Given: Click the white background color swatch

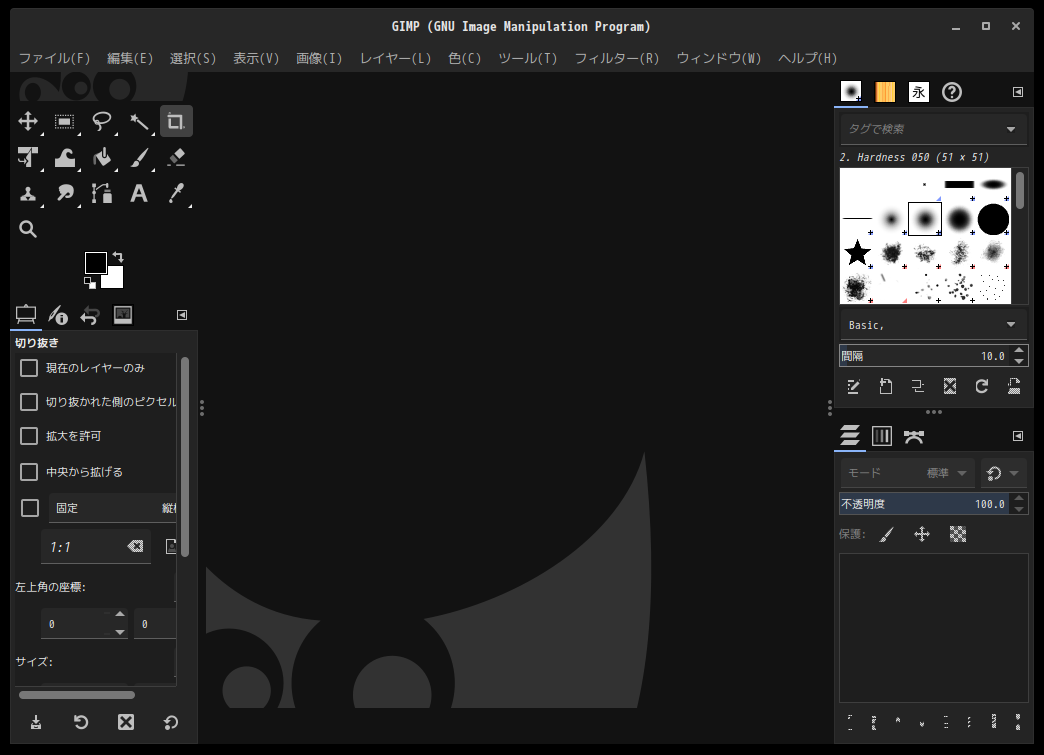Looking at the screenshot, I should (x=115, y=278).
